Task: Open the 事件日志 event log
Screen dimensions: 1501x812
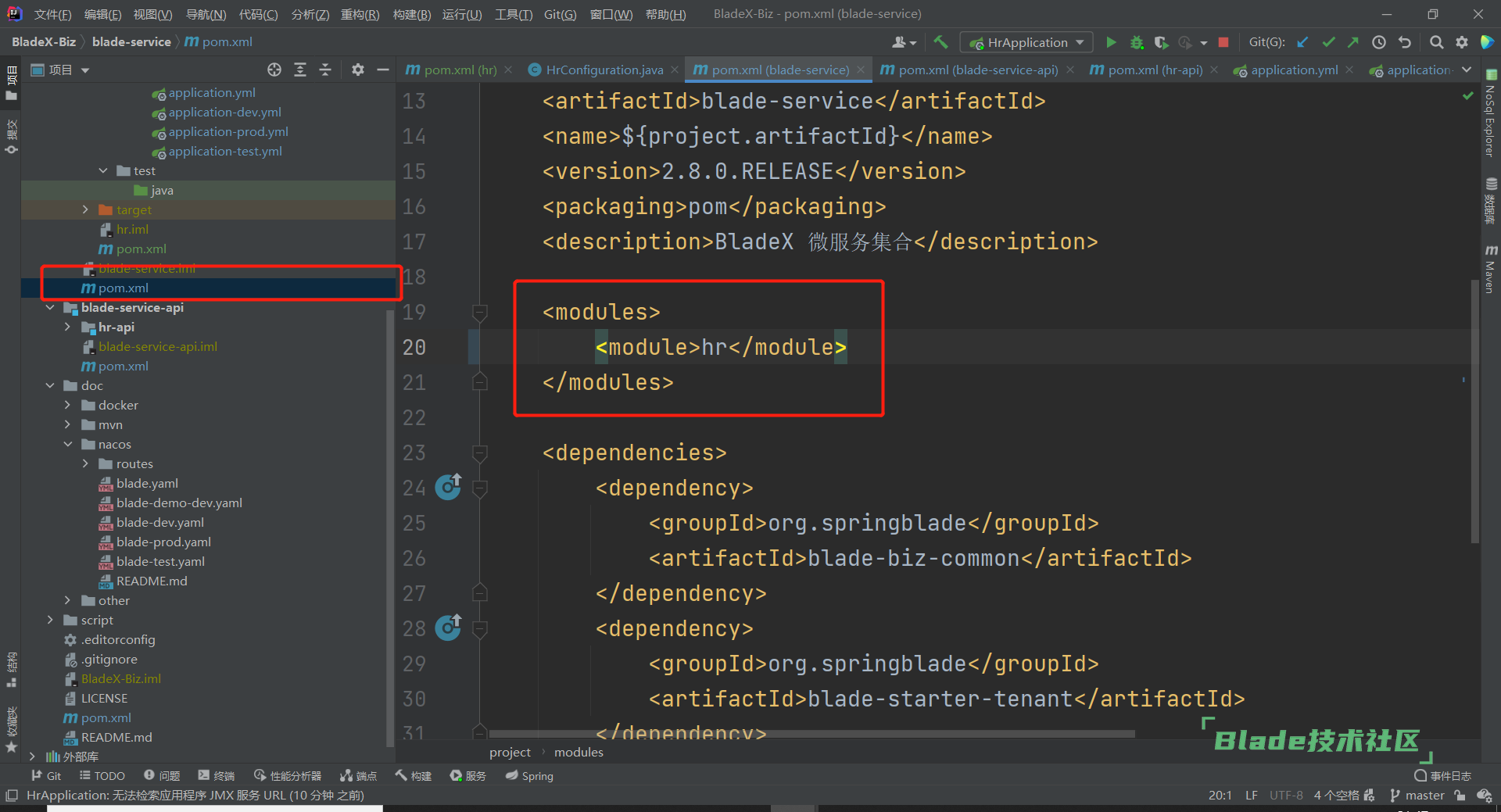Action: pyautogui.click(x=1443, y=775)
